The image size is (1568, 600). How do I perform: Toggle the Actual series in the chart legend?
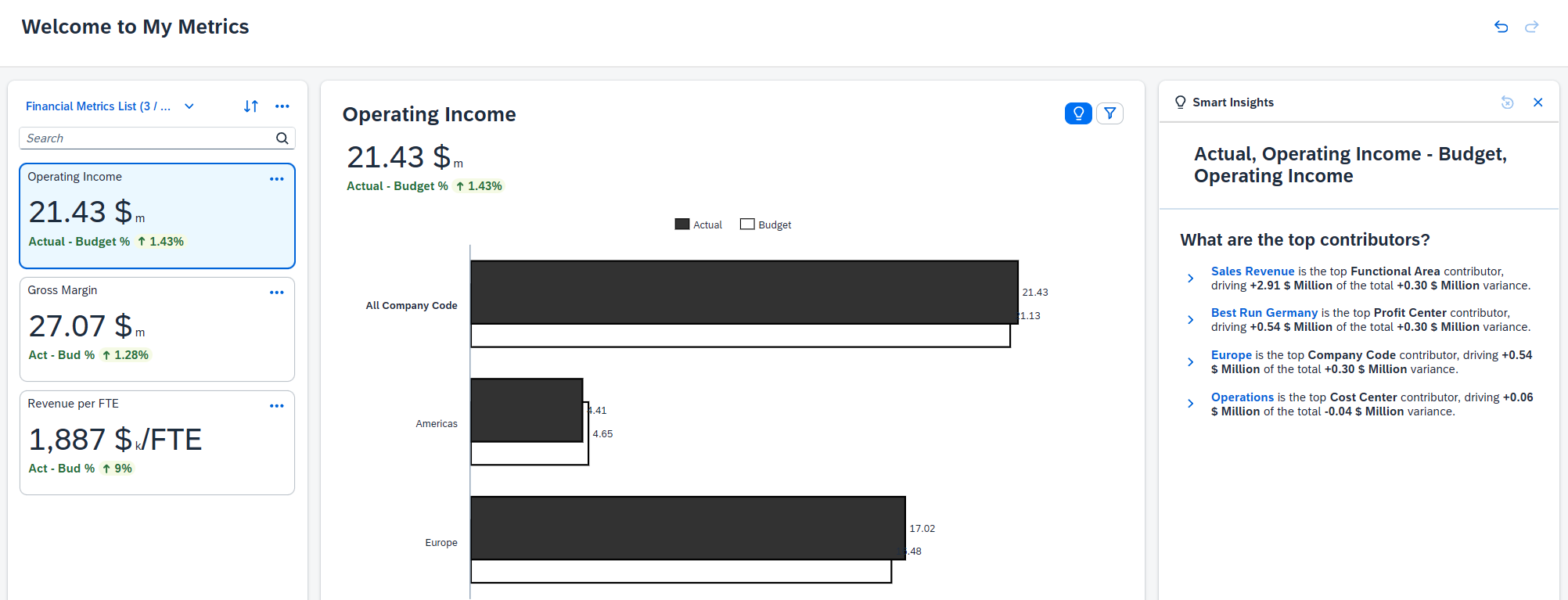coord(698,225)
